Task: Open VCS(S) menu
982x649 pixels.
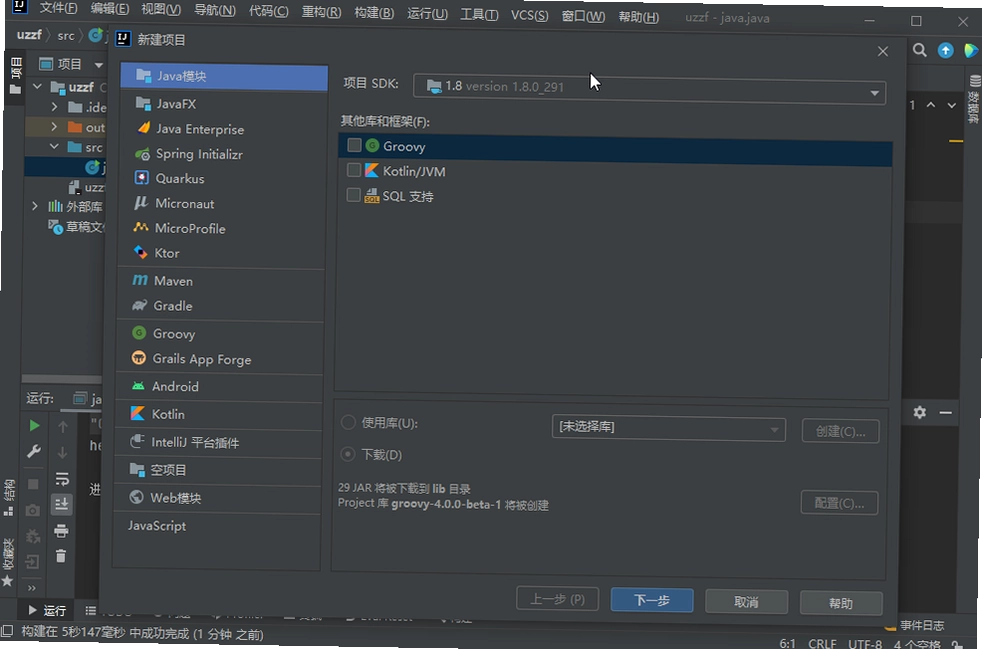Action: (x=529, y=15)
